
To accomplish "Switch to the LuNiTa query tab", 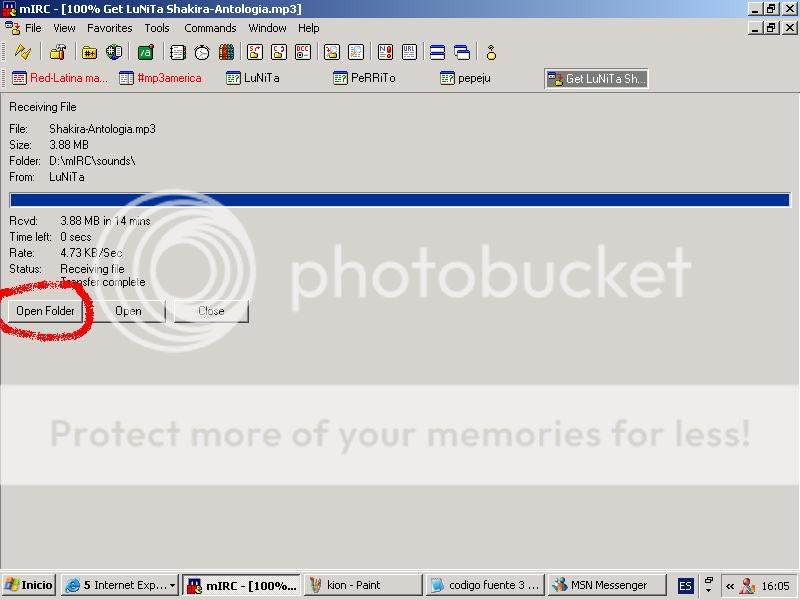I will [x=253, y=78].
